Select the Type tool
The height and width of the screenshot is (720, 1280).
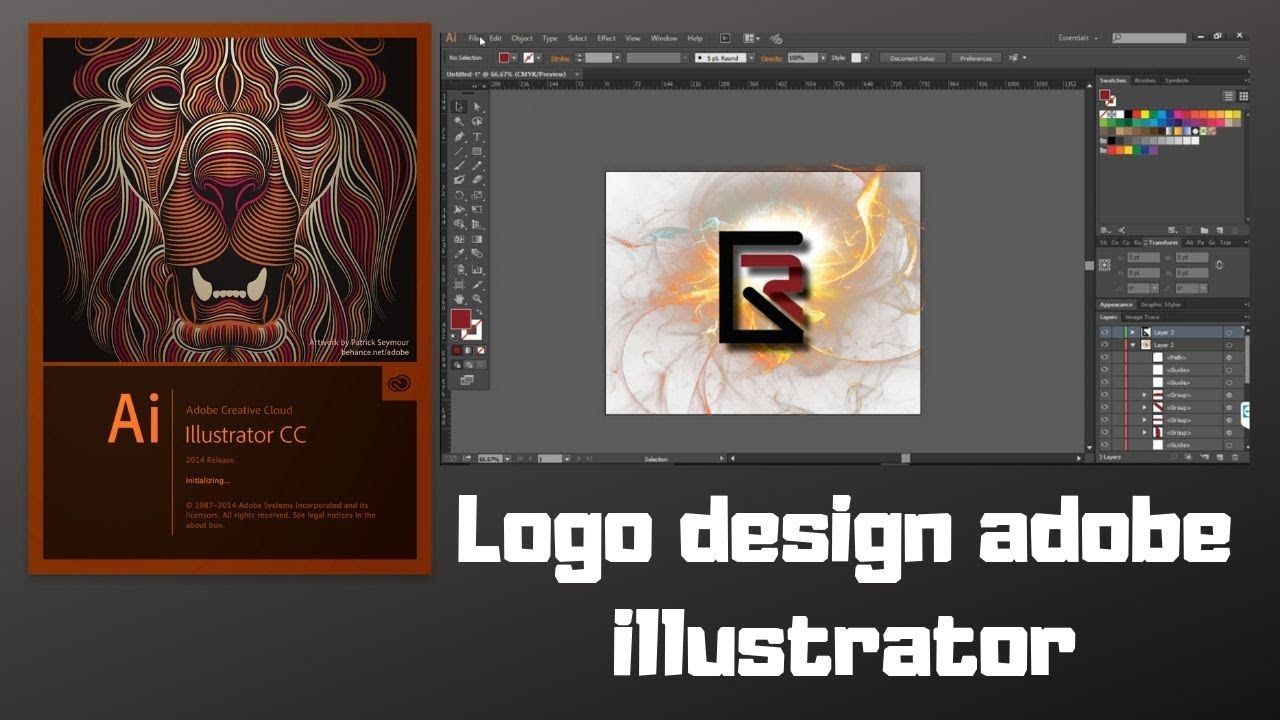point(478,135)
